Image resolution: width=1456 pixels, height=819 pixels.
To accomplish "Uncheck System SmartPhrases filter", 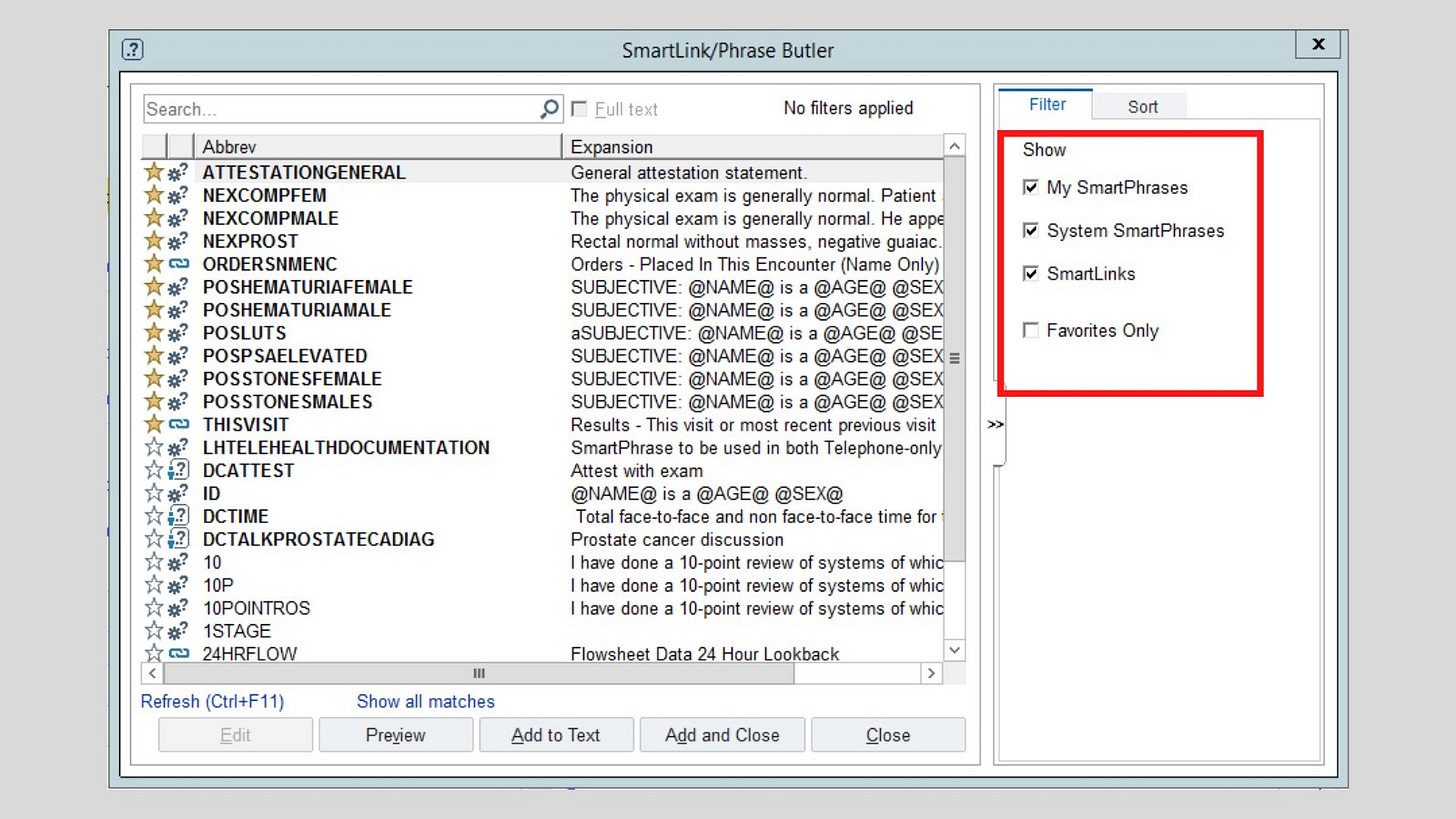I will [x=1031, y=230].
